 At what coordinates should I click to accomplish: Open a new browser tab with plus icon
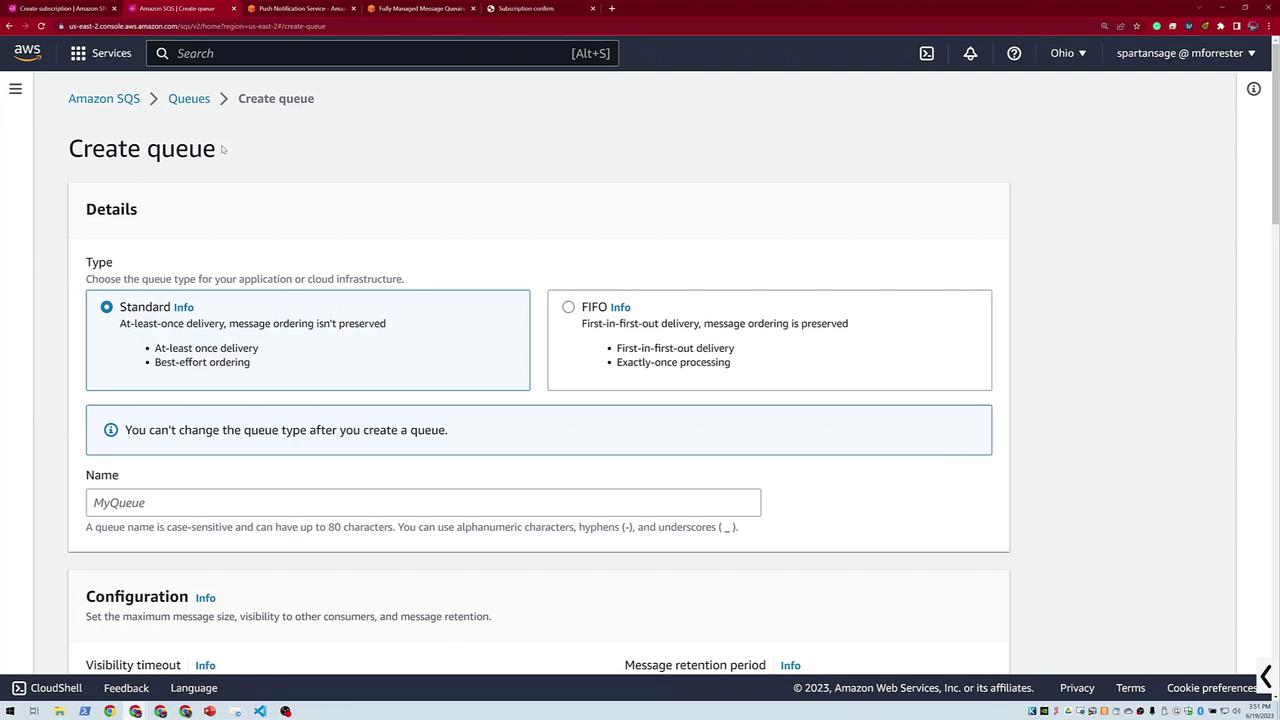tap(612, 8)
